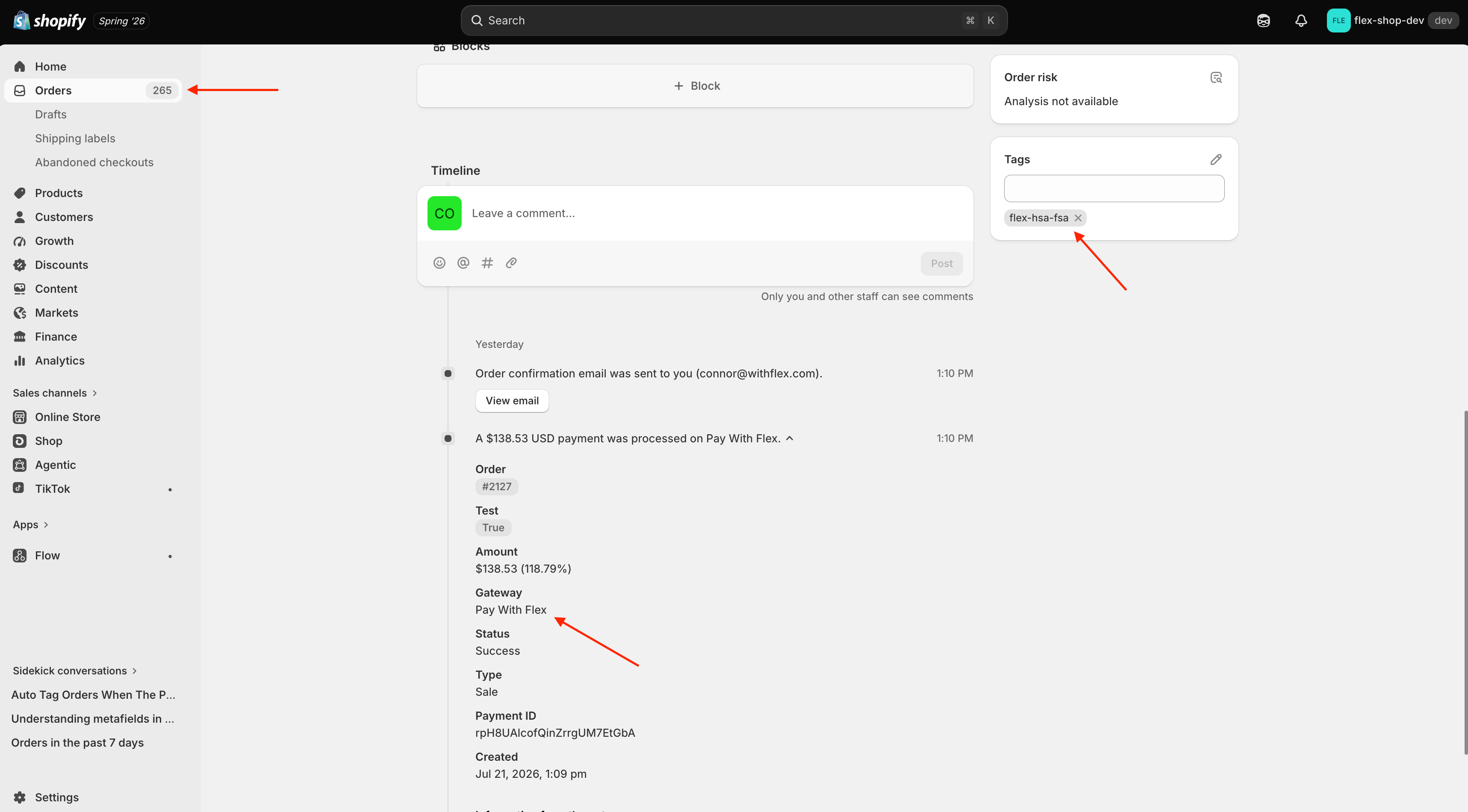Viewport: 1468px width, 812px height.
Task: Focus the top Search bar
Action: [734, 21]
